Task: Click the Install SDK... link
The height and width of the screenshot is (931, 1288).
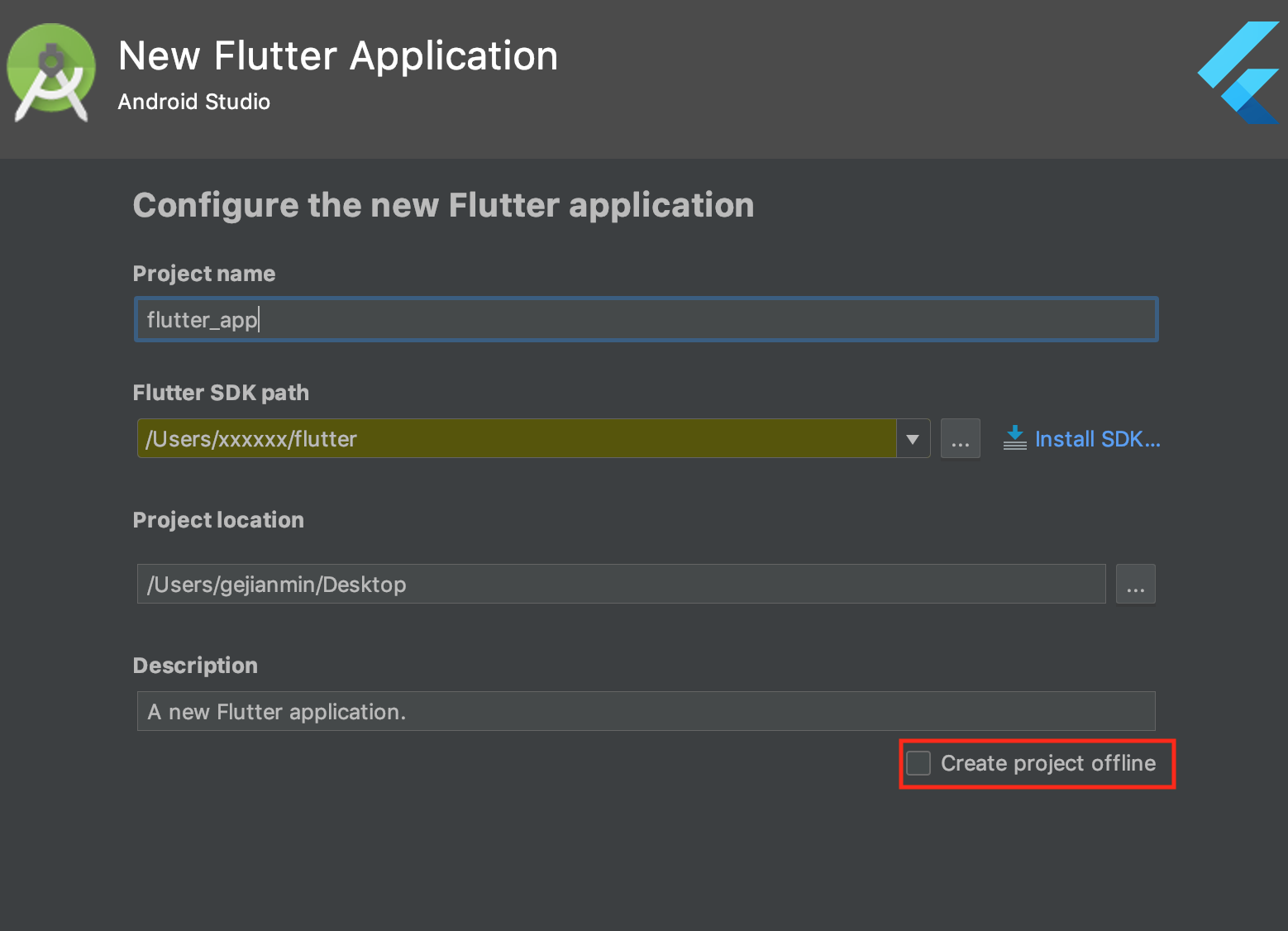Action: (x=1097, y=439)
